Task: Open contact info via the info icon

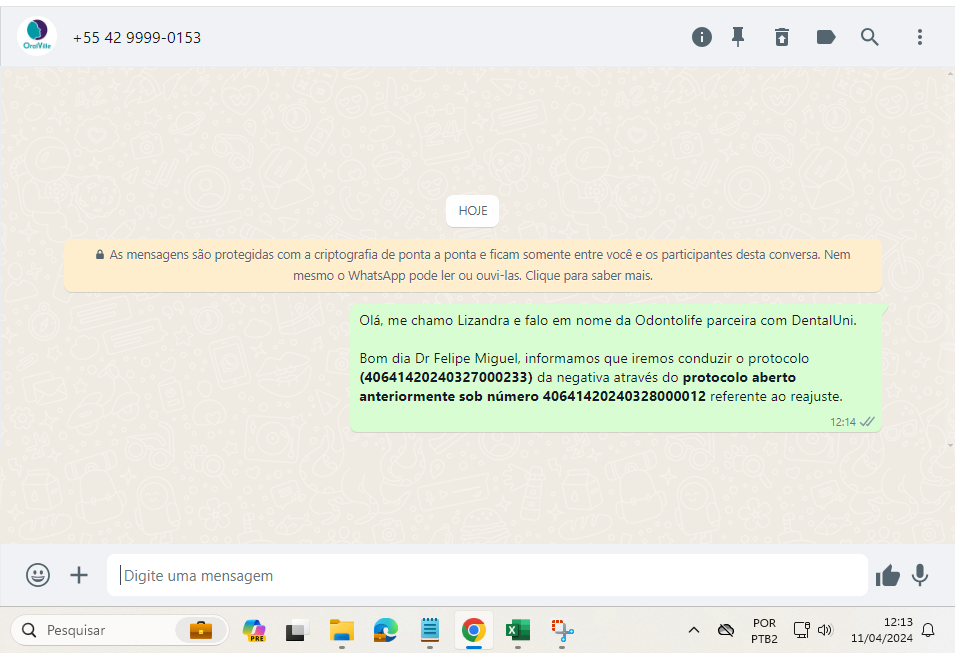Action: (x=702, y=37)
